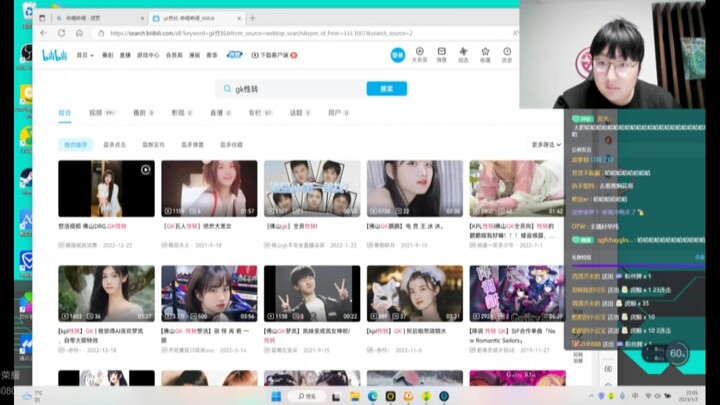720x405 pixels.
Task: Click the blue 搜索 search button
Action: [386, 89]
